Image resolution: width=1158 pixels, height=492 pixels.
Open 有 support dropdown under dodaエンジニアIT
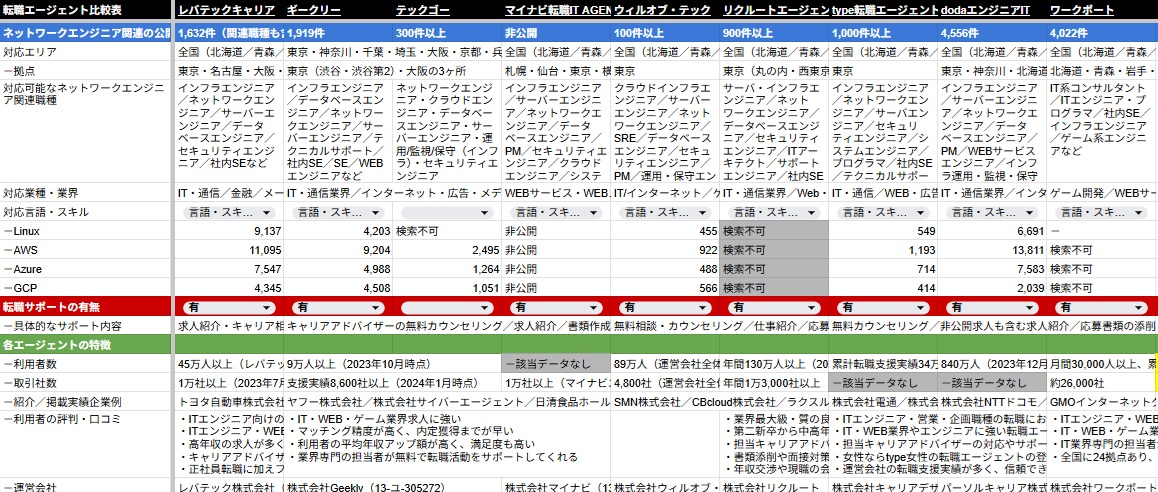tap(992, 307)
